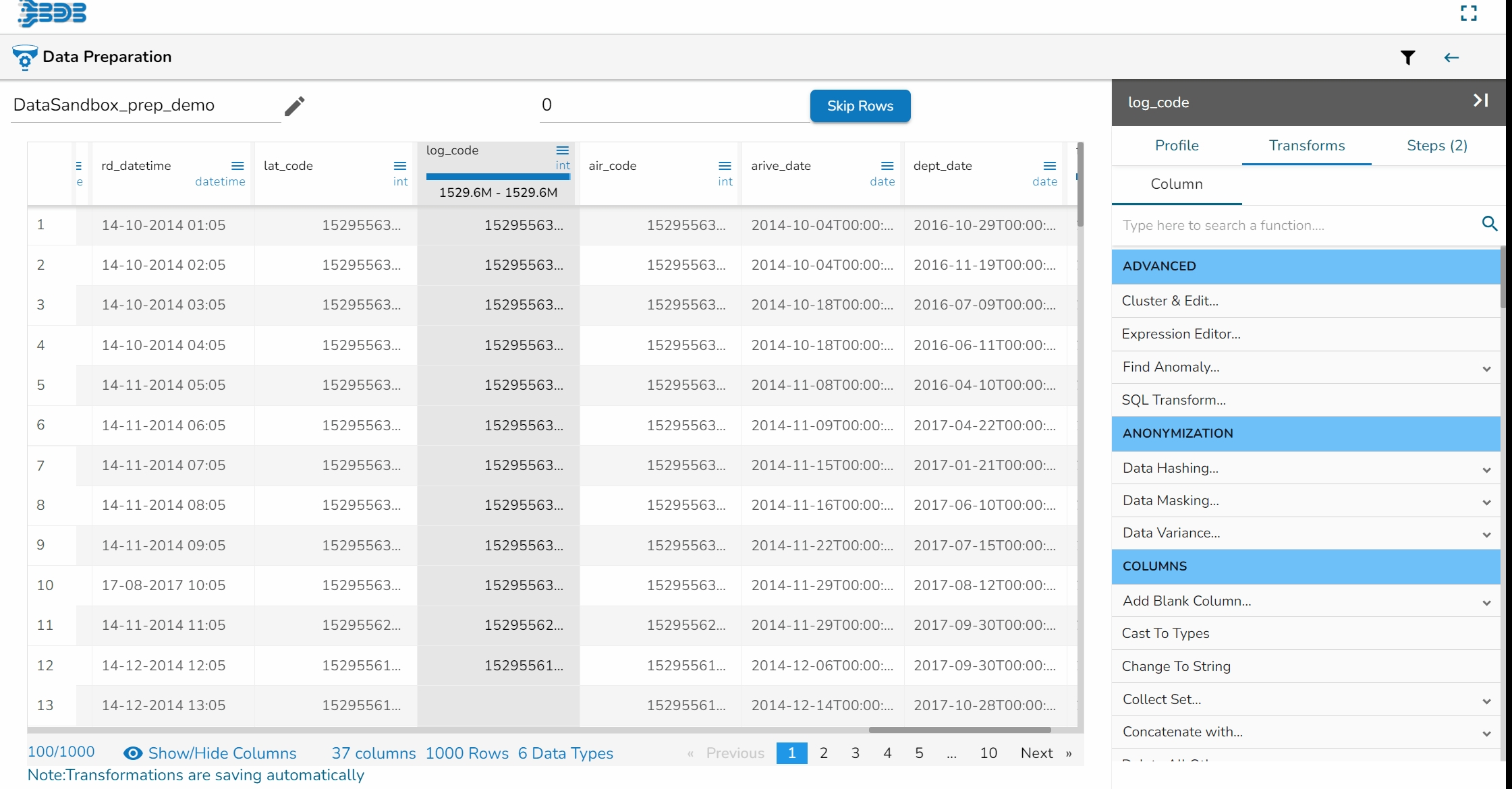The height and width of the screenshot is (789, 1512).
Task: Expand Add Blank Column chevron
Action: point(1486,602)
